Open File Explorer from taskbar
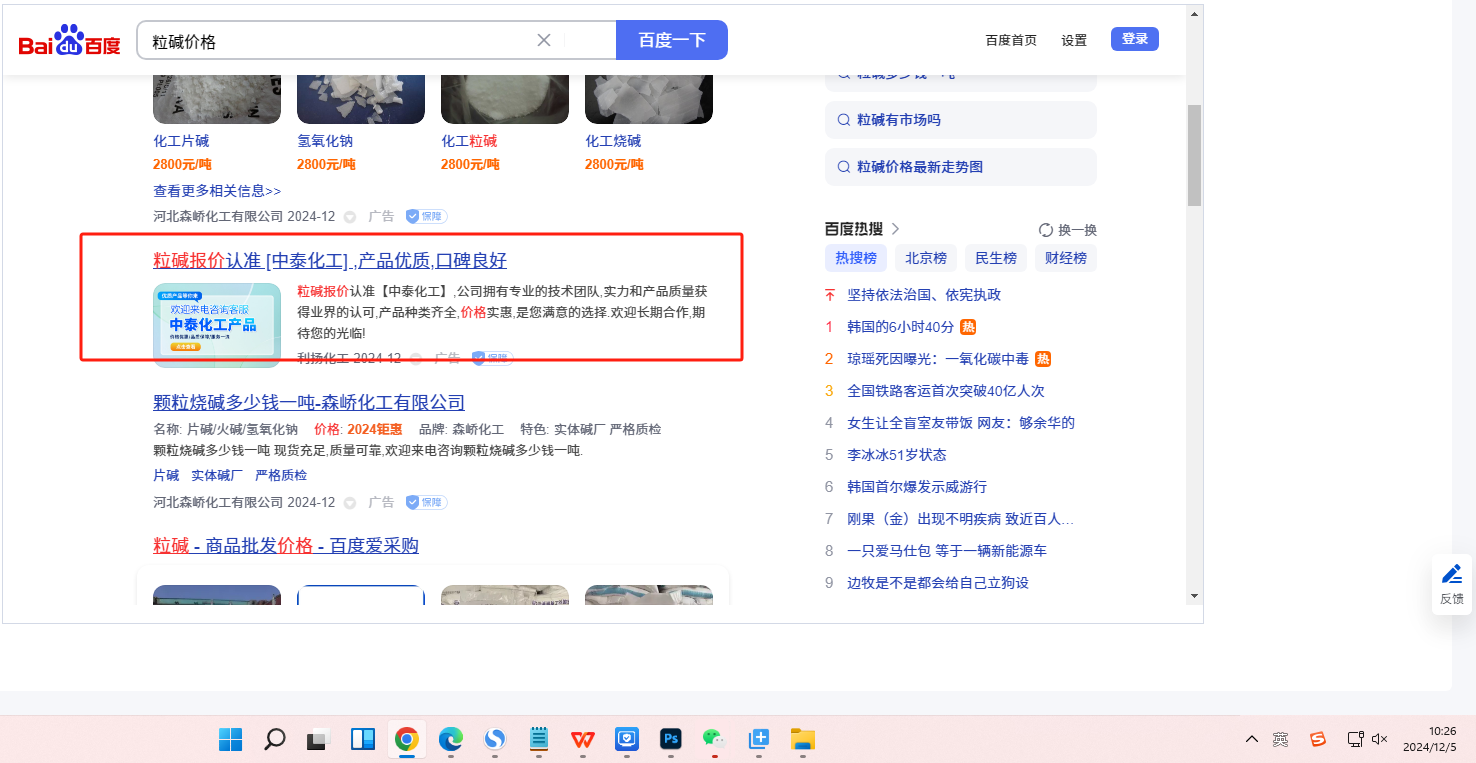This screenshot has height=763, width=1476. 802,739
